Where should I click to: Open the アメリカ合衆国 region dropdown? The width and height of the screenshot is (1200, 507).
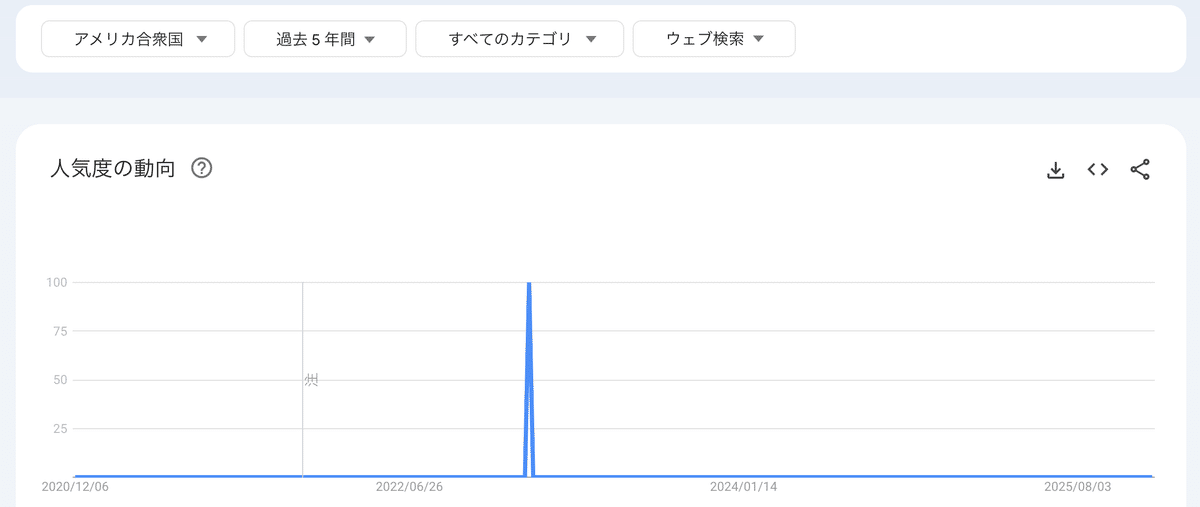pos(138,40)
